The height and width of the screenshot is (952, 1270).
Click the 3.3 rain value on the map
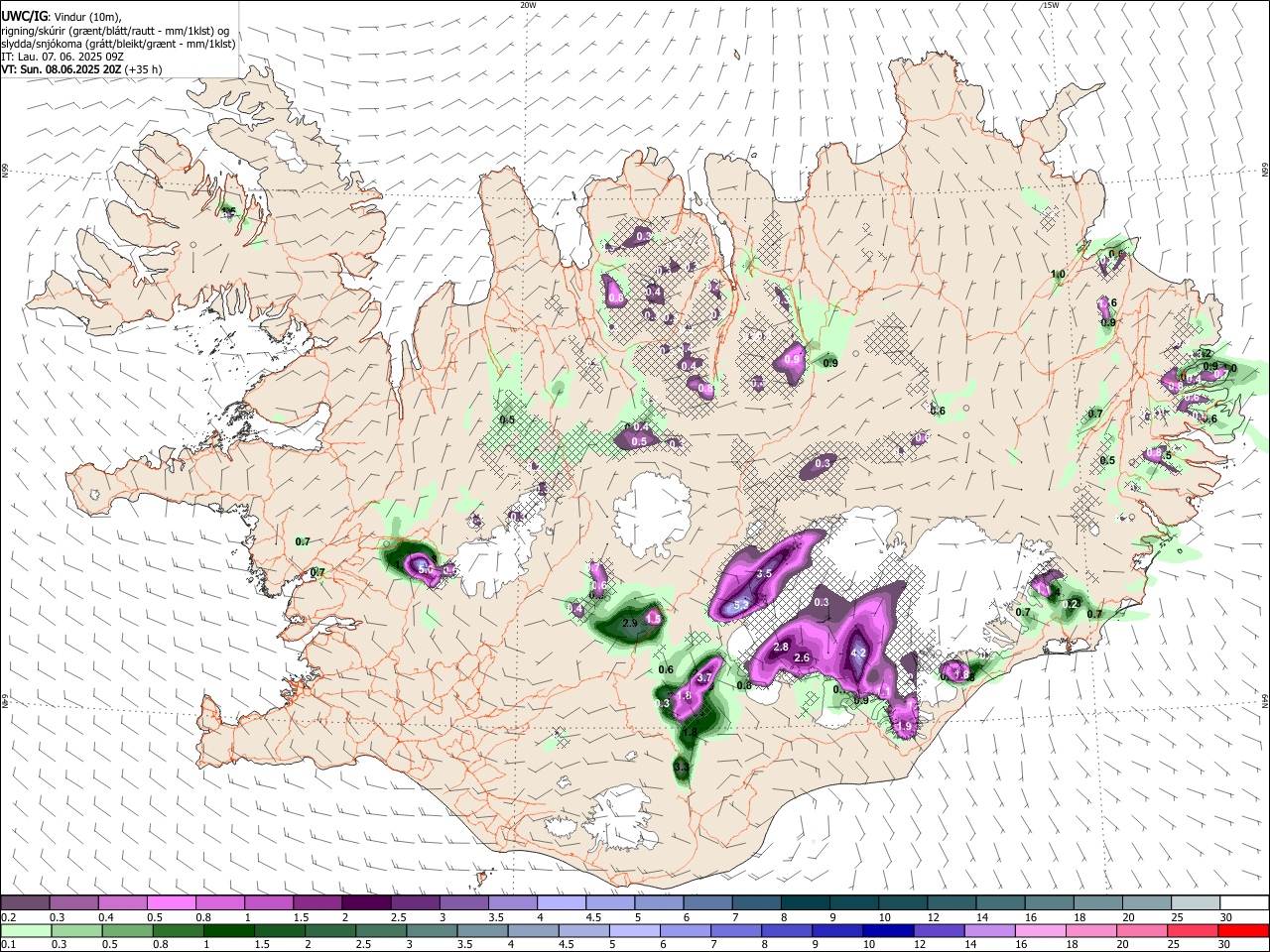tap(681, 768)
